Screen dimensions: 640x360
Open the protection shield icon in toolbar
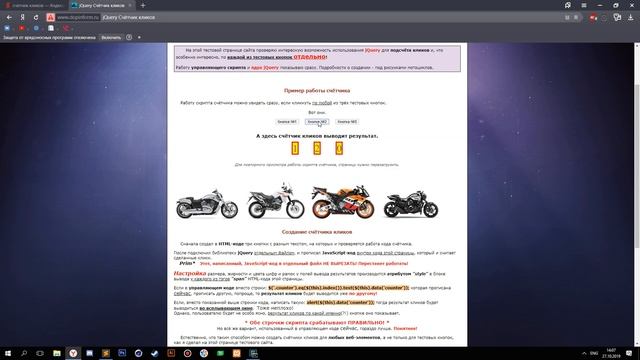(617, 17)
